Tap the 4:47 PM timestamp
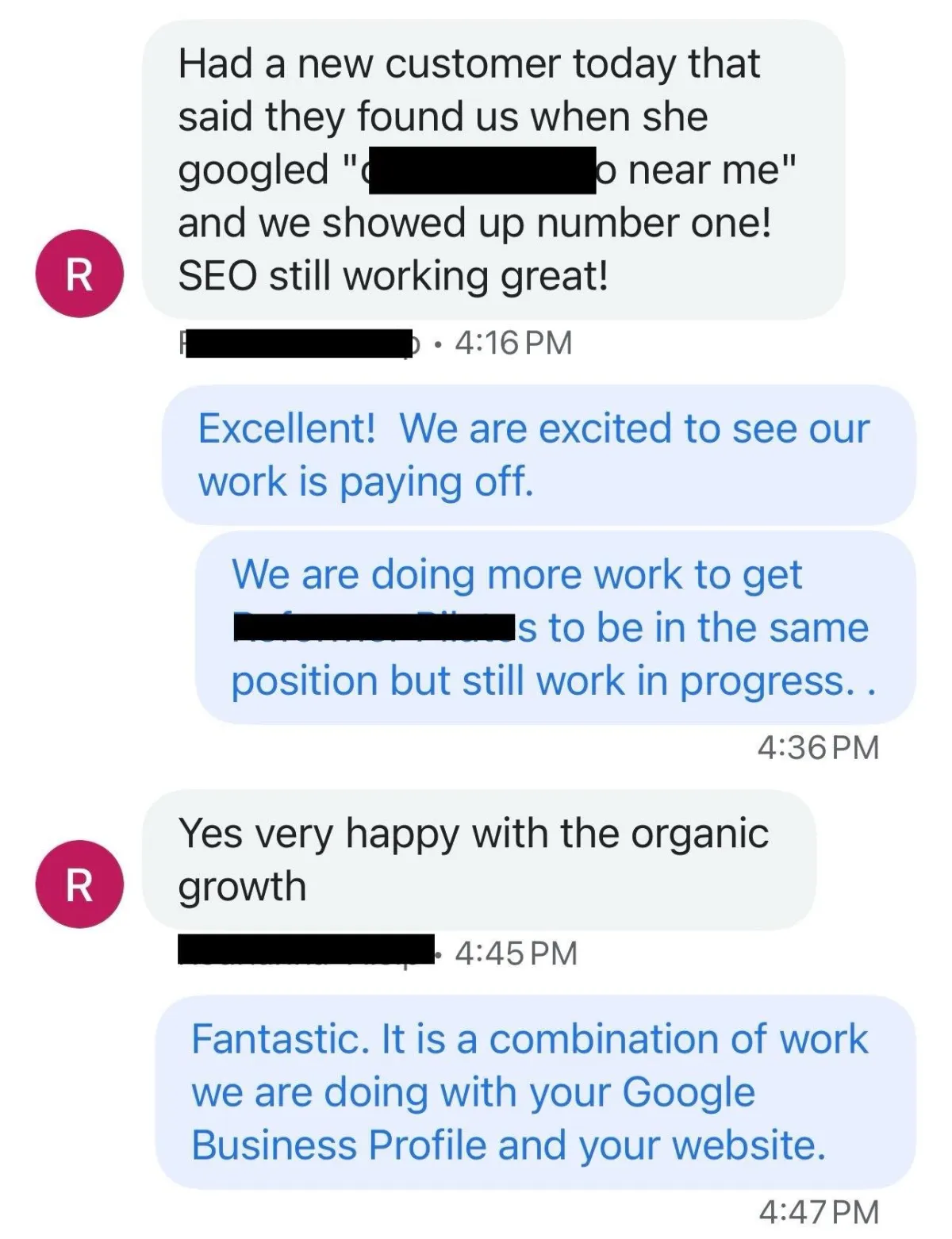Viewport: 952px width, 1239px height. pos(819,1212)
